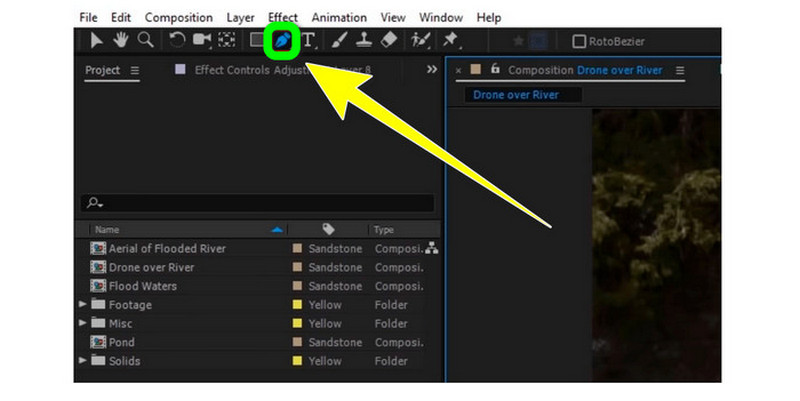The image size is (800, 401).
Task: Click Yellow label swatch for Solids folder
Action: click(297, 361)
